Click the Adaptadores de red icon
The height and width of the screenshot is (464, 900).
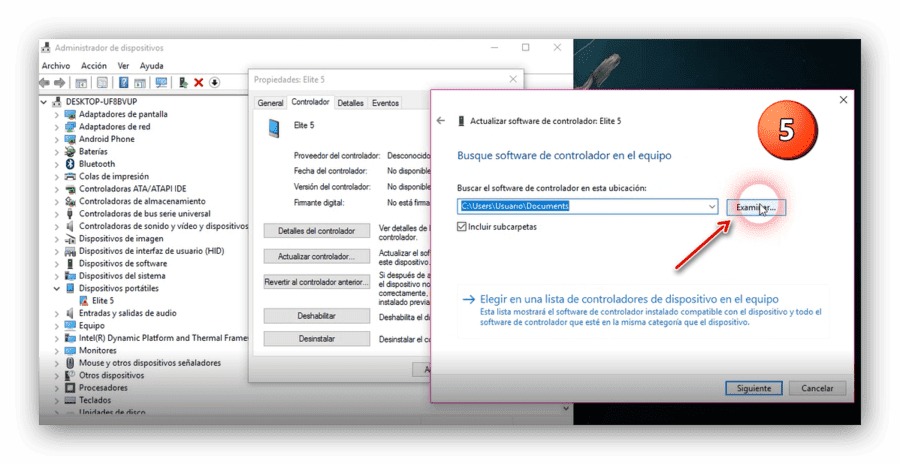[x=70, y=127]
